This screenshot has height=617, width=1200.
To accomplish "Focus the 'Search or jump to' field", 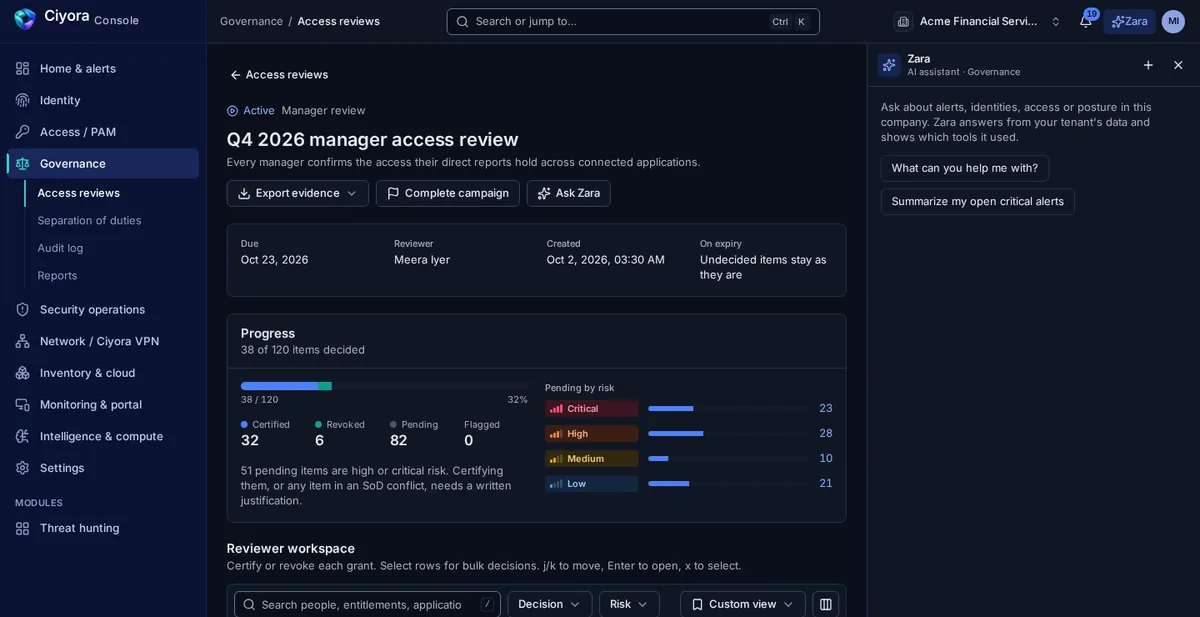I will coord(633,21).
